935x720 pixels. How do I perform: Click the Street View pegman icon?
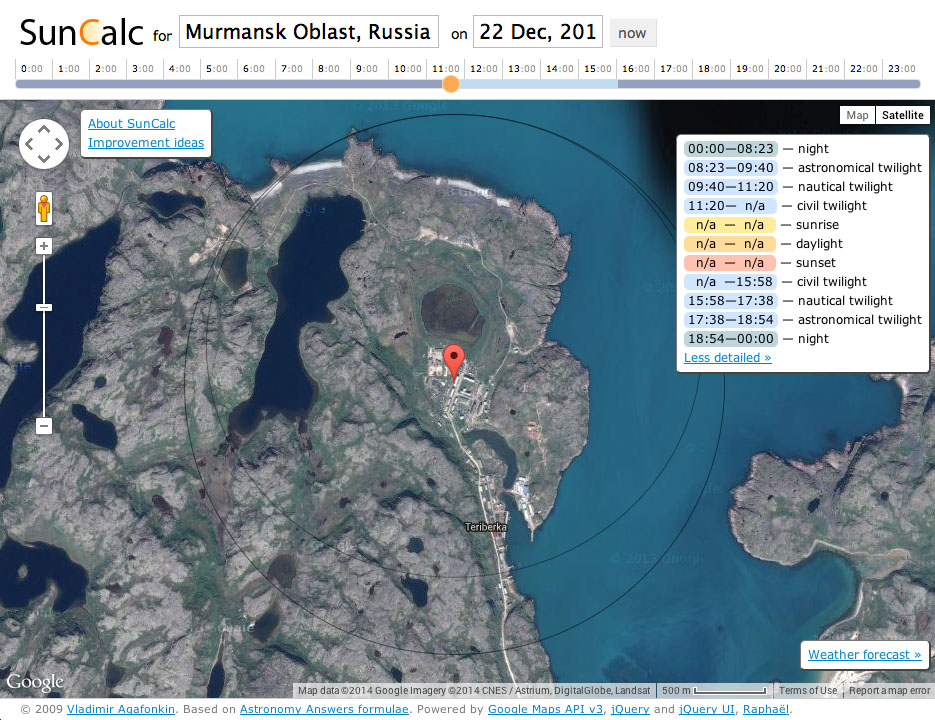coord(44,209)
